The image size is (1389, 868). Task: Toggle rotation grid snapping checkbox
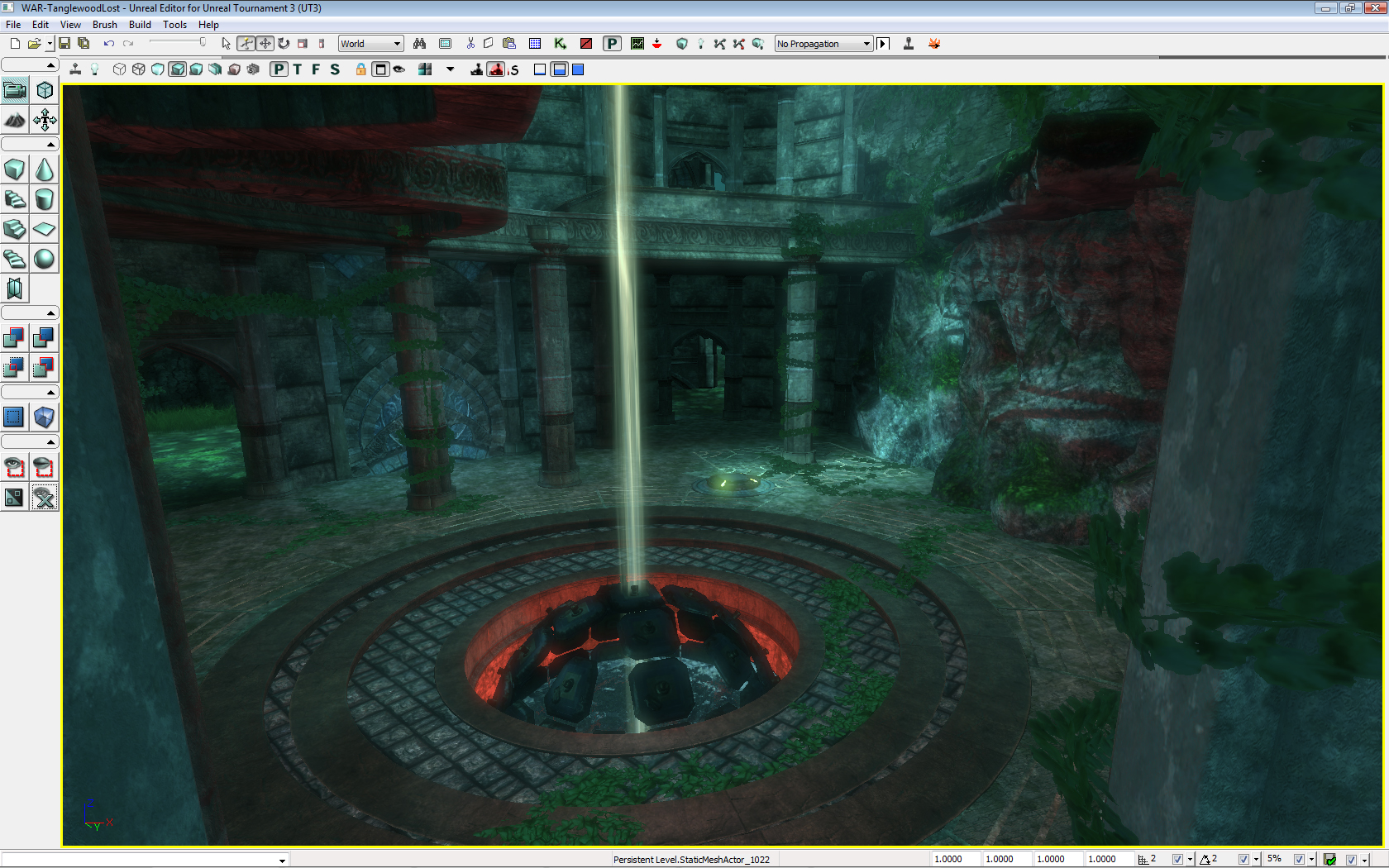(1243, 860)
